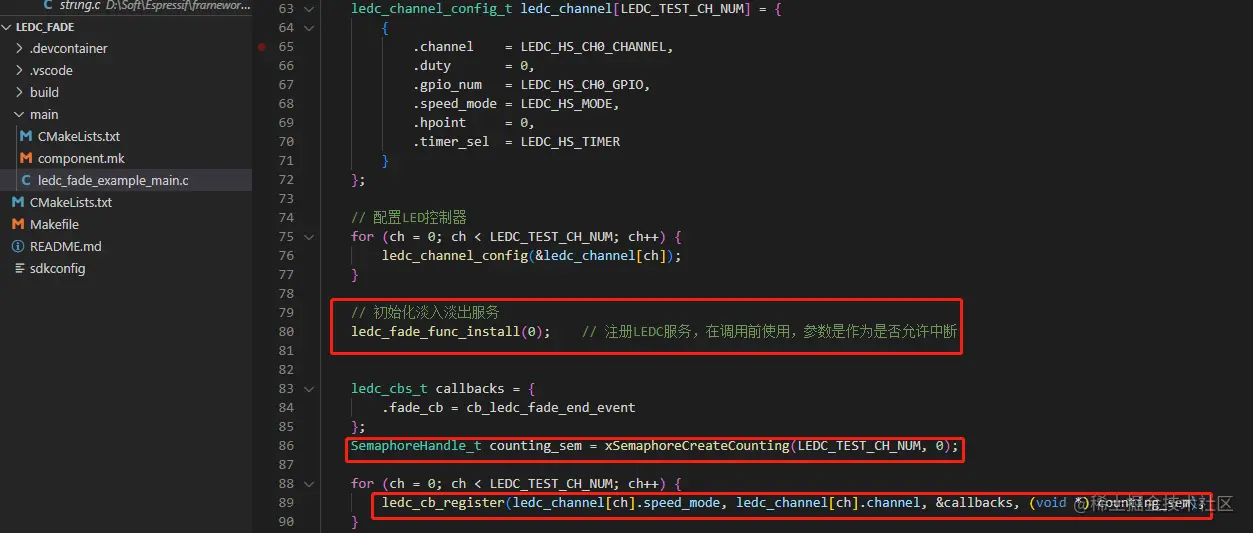Click the .hpoint field on line 69

(440, 122)
